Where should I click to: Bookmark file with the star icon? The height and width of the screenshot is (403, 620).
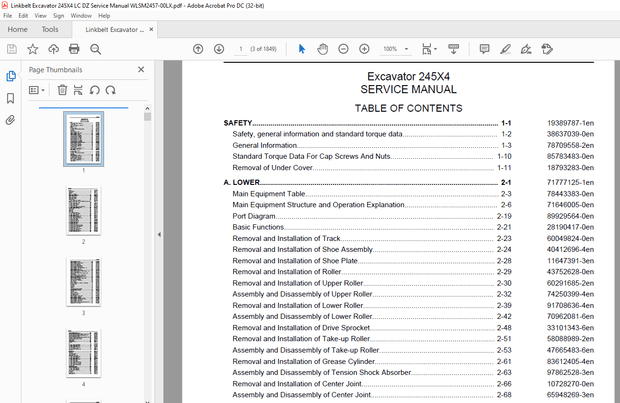point(32,49)
